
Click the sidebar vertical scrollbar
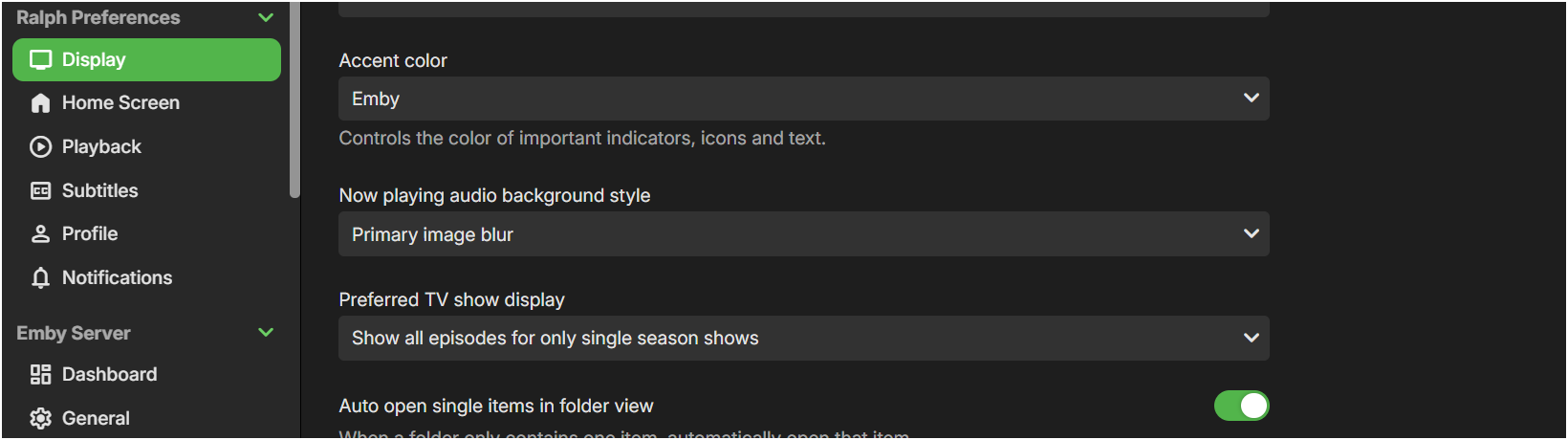coord(294,99)
